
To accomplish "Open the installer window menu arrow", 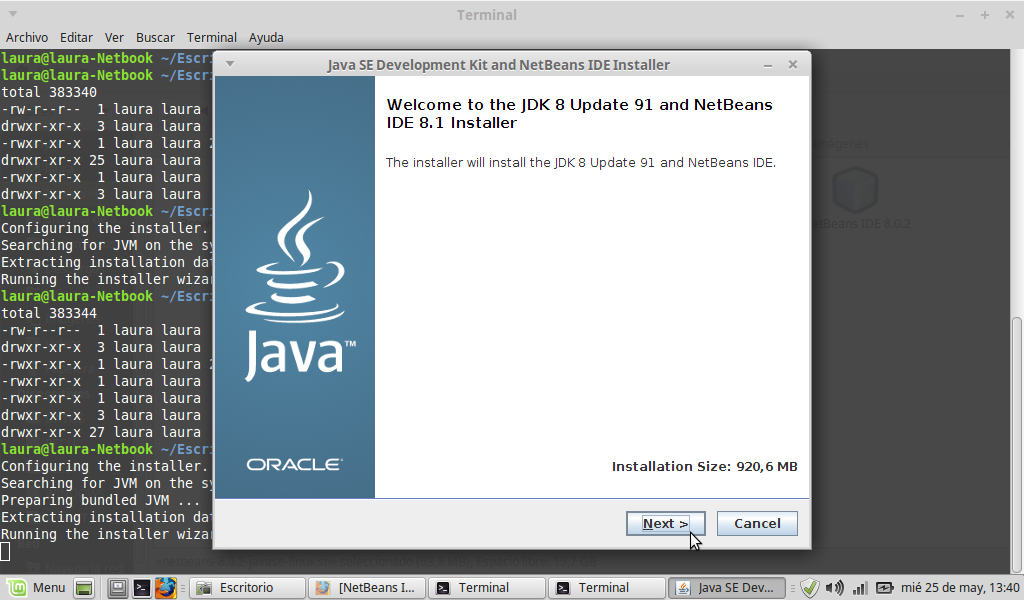I will coord(229,64).
